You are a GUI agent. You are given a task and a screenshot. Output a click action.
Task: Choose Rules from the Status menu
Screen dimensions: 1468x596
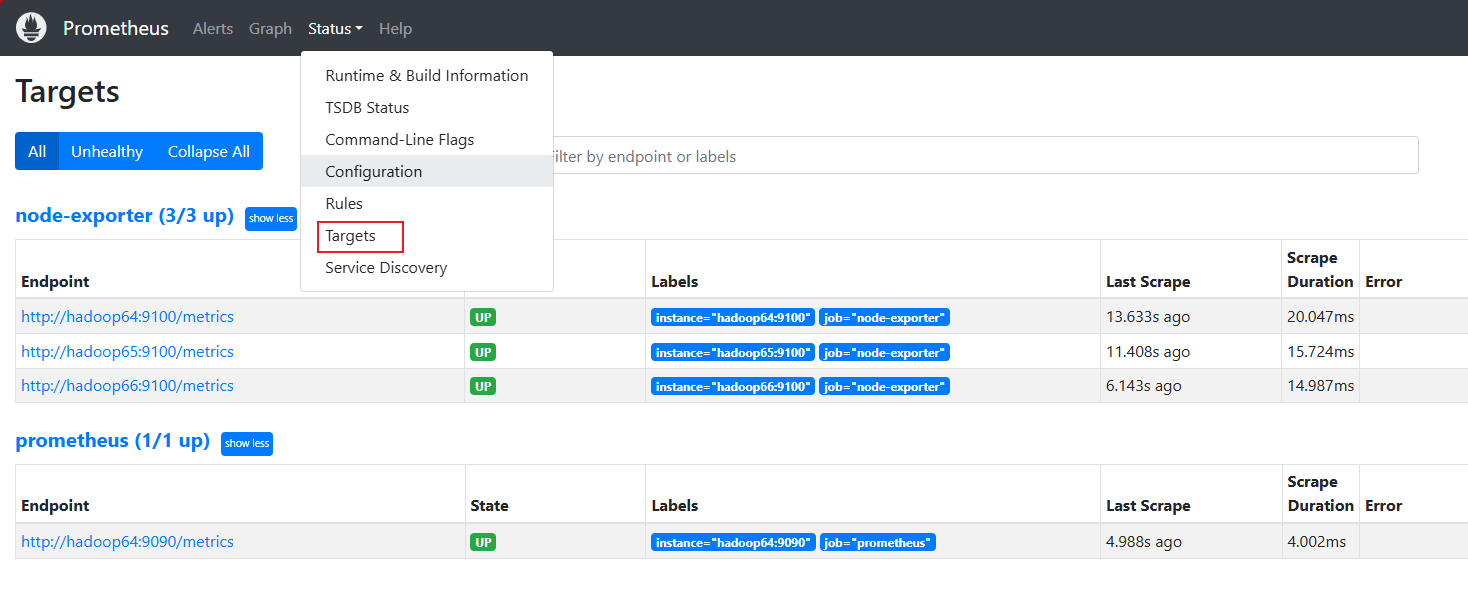pos(427,204)
